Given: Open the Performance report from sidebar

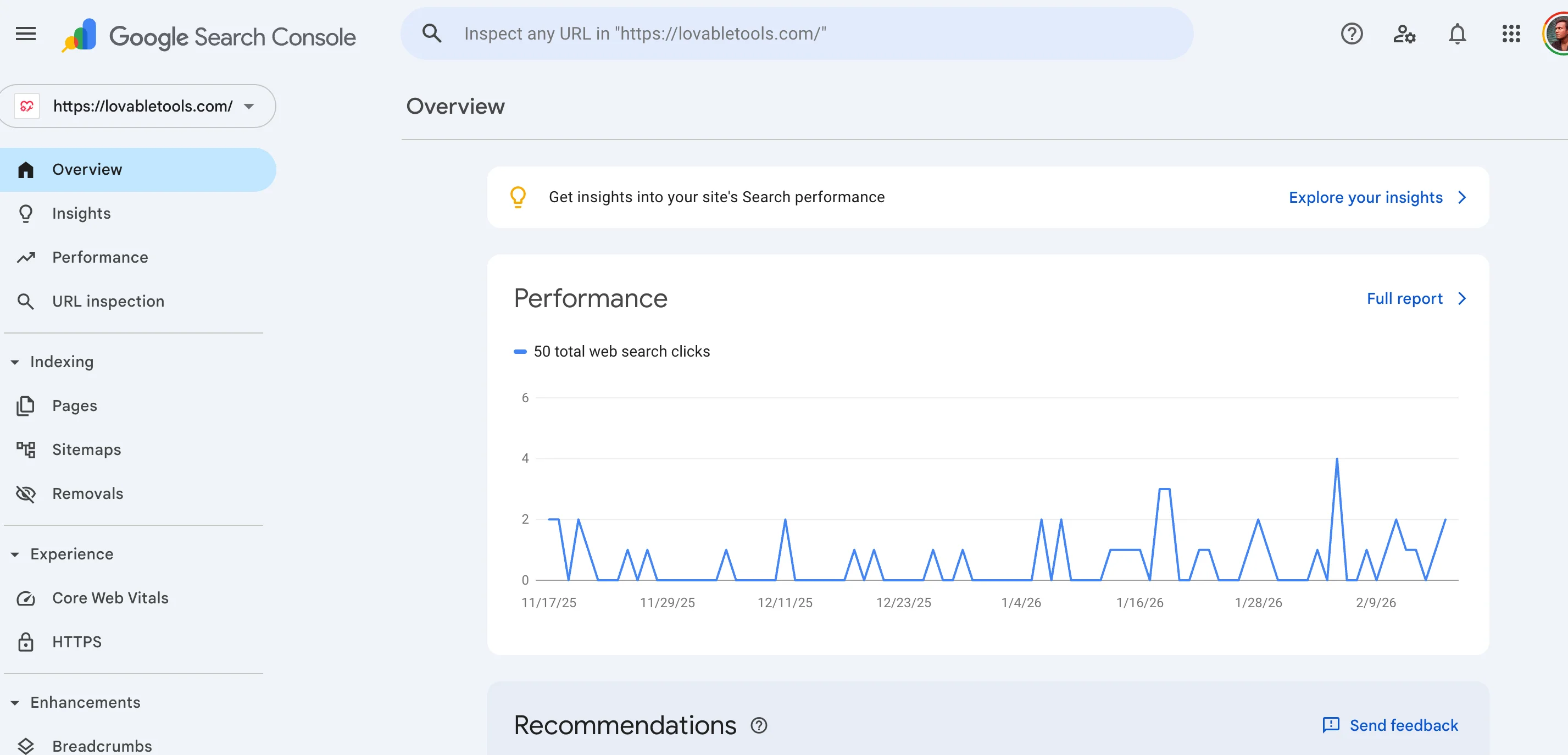Looking at the screenshot, I should point(100,257).
